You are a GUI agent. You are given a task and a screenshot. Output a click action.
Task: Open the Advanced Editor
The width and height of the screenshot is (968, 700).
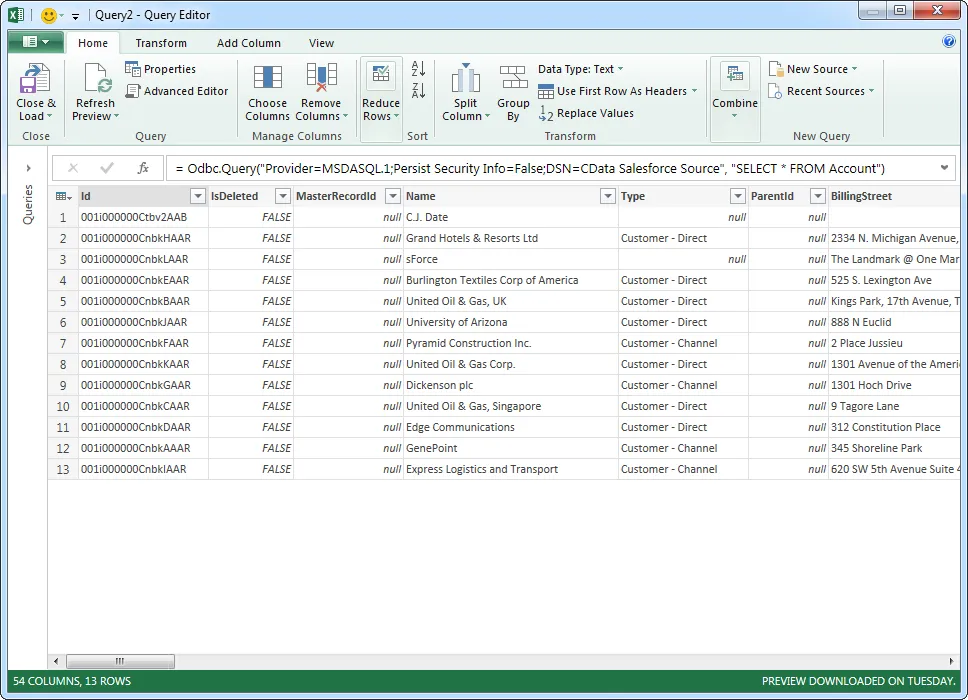pos(177,91)
